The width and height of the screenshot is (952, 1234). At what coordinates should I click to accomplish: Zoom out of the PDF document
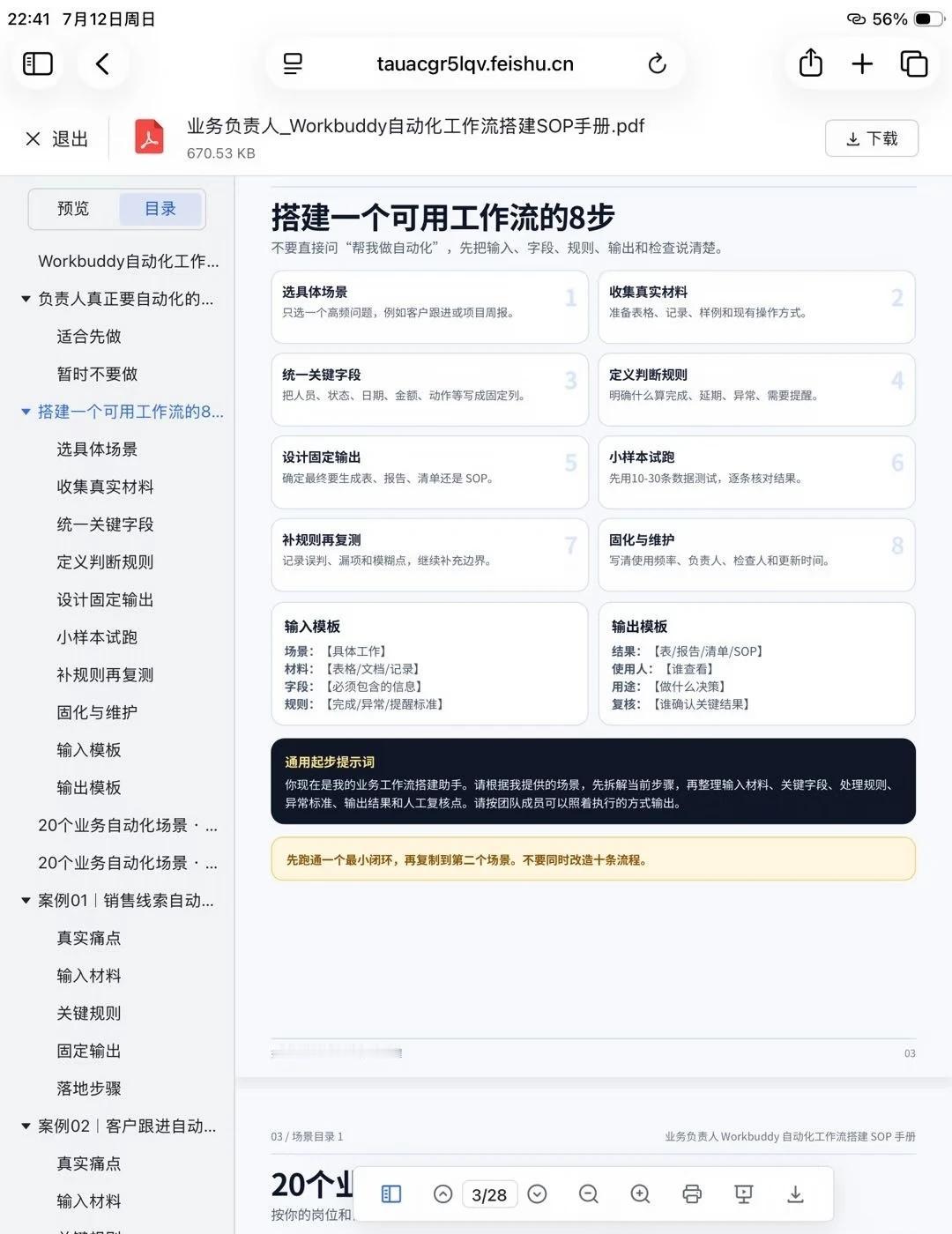point(589,1193)
